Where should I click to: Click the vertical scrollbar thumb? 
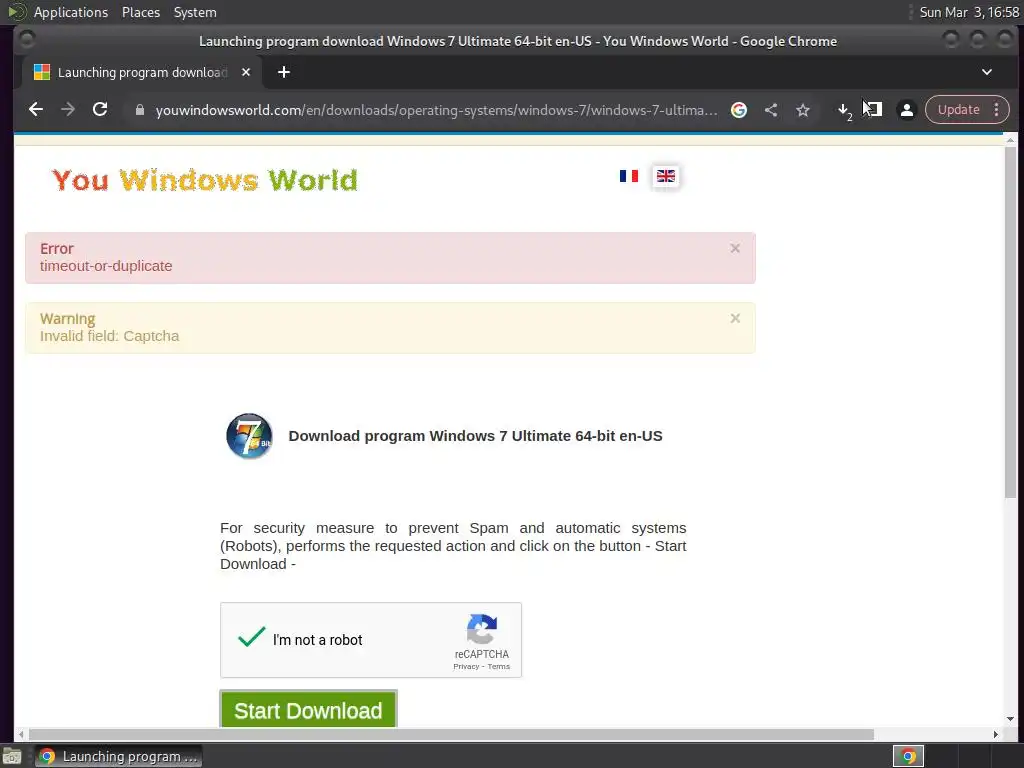click(1010, 323)
